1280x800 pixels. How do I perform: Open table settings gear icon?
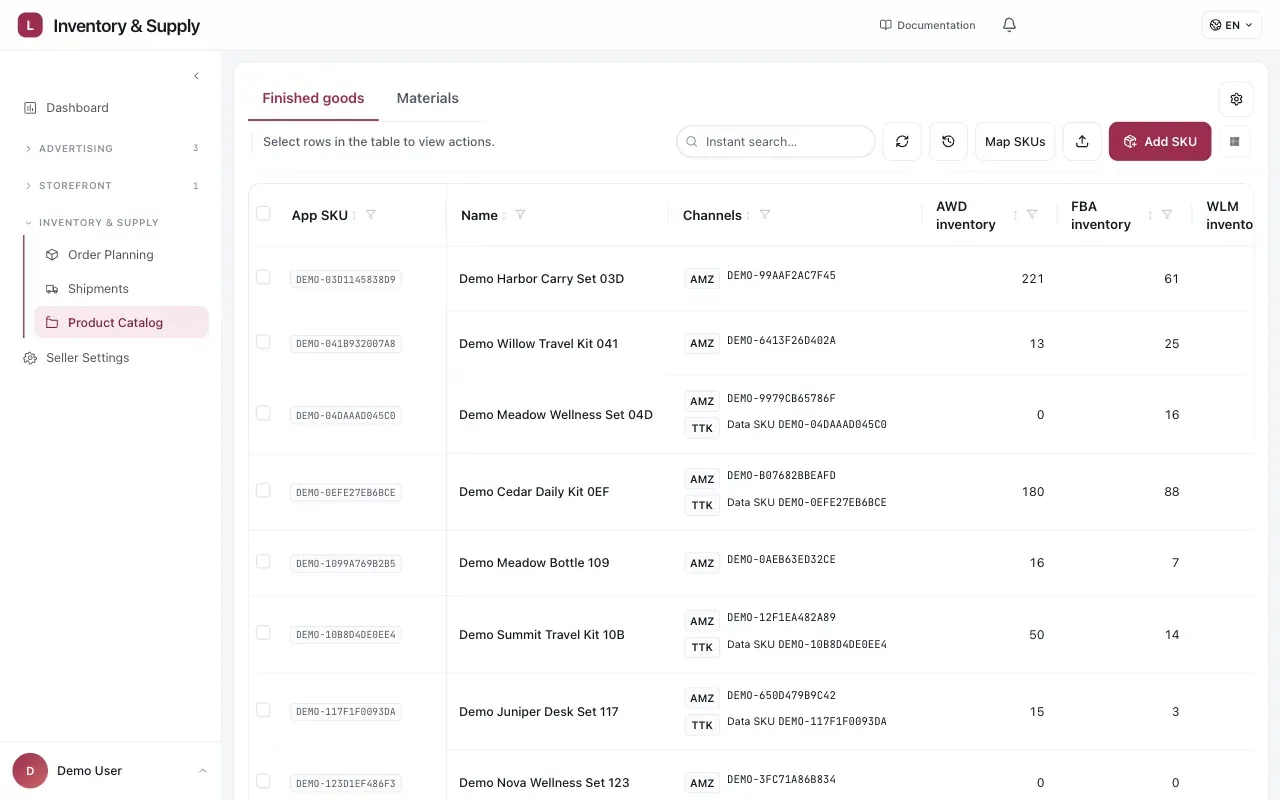[1236, 99]
